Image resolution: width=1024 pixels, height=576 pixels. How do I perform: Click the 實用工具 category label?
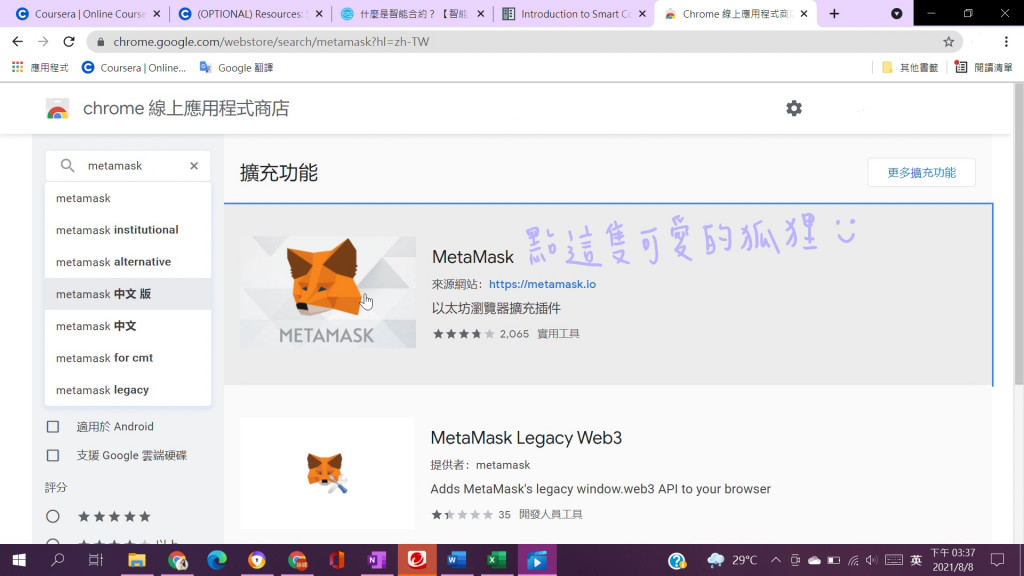[558, 334]
